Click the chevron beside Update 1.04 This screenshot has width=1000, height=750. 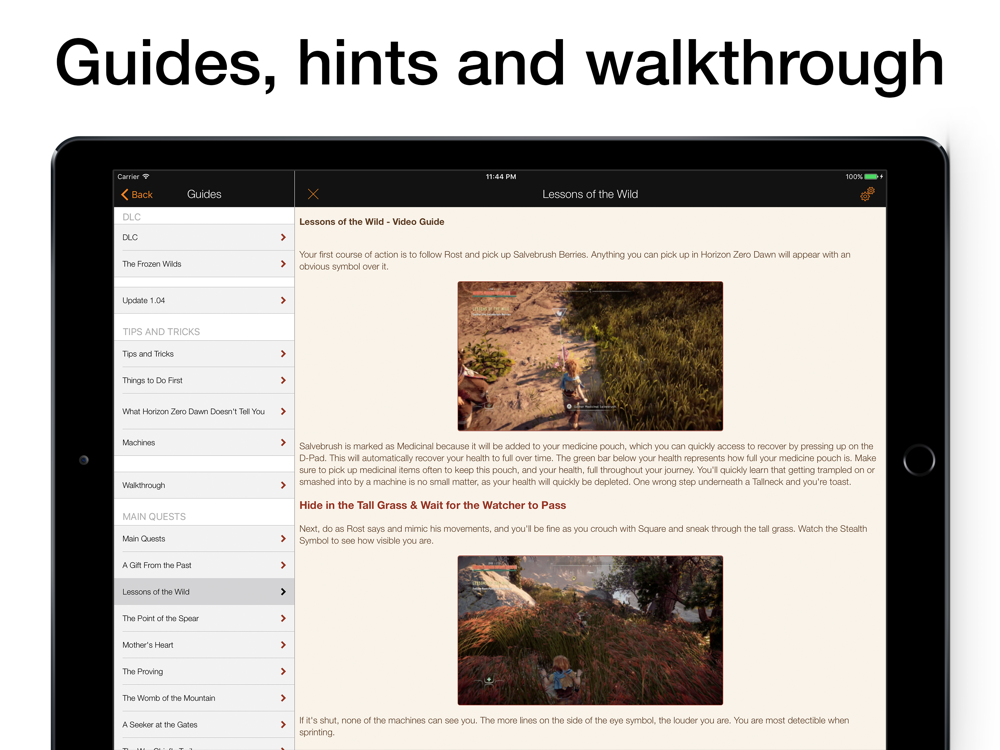coord(283,300)
